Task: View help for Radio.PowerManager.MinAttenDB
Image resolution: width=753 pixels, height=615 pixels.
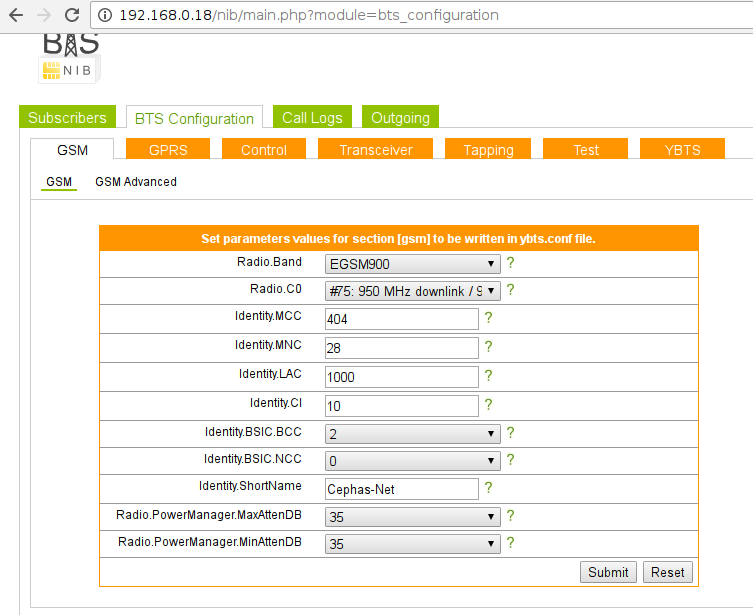Action: 510,544
